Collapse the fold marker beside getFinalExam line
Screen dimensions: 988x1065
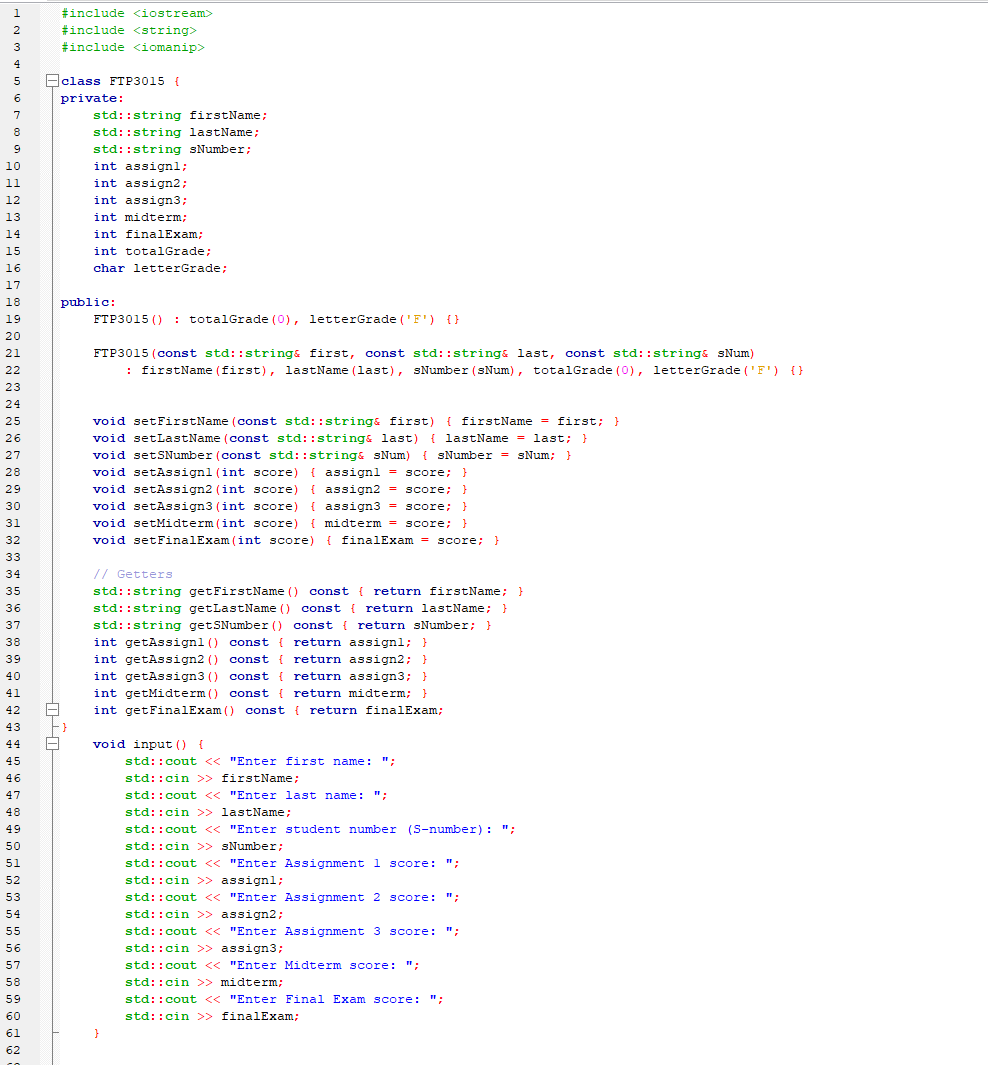pos(52,710)
